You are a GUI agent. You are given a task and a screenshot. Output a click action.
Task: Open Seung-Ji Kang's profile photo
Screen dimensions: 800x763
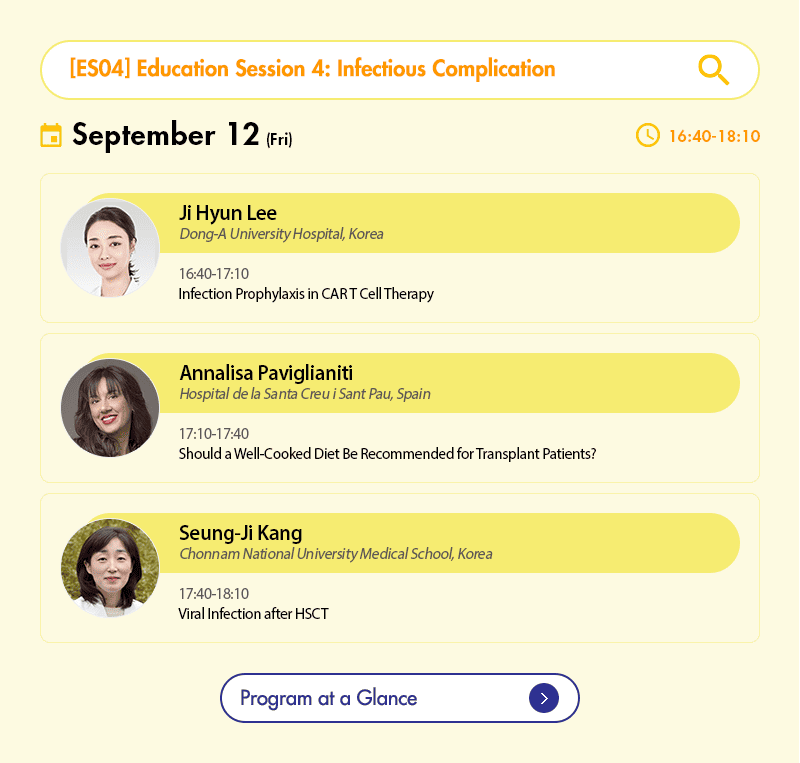pos(110,568)
